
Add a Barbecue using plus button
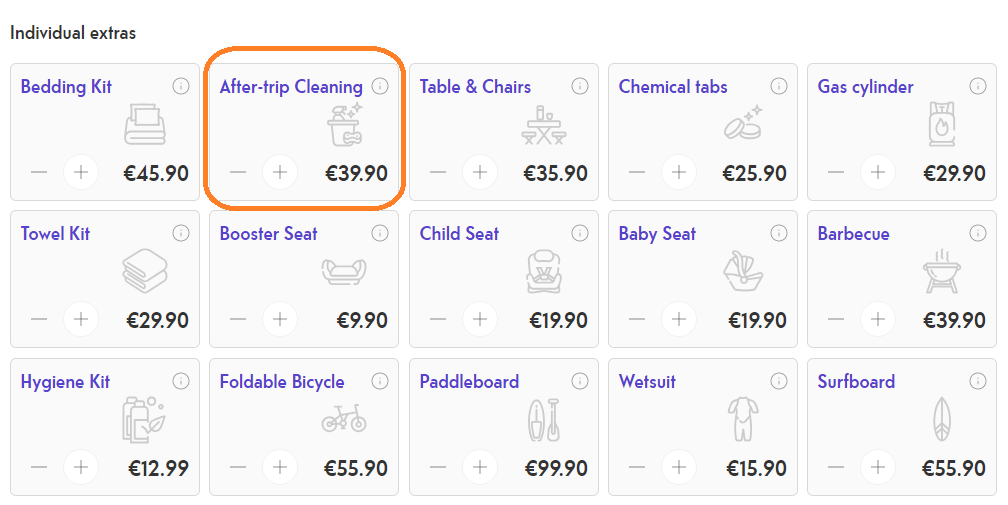(878, 320)
